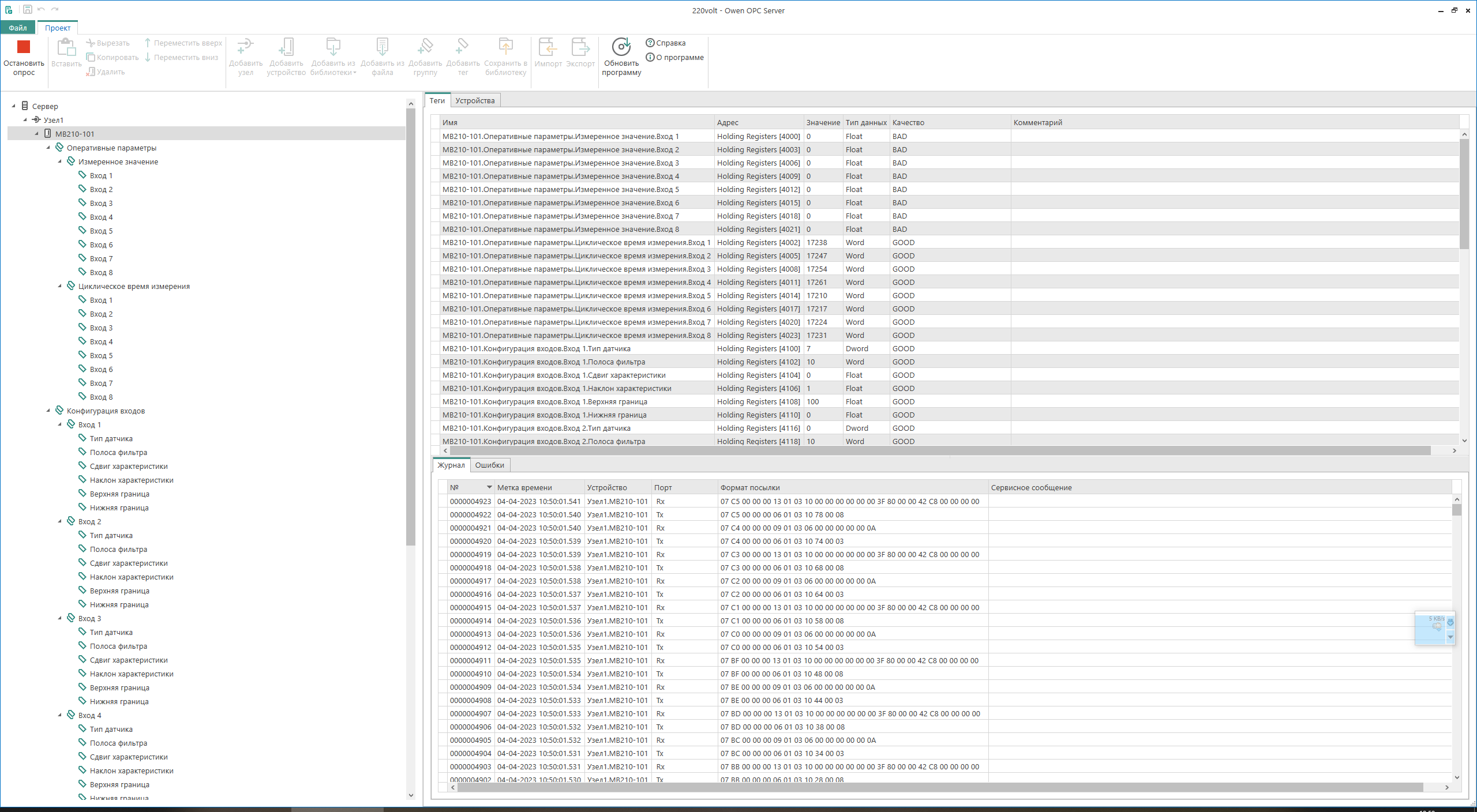Click the Update program icon
Viewport: 1477px width, 812px height.
coord(621,47)
